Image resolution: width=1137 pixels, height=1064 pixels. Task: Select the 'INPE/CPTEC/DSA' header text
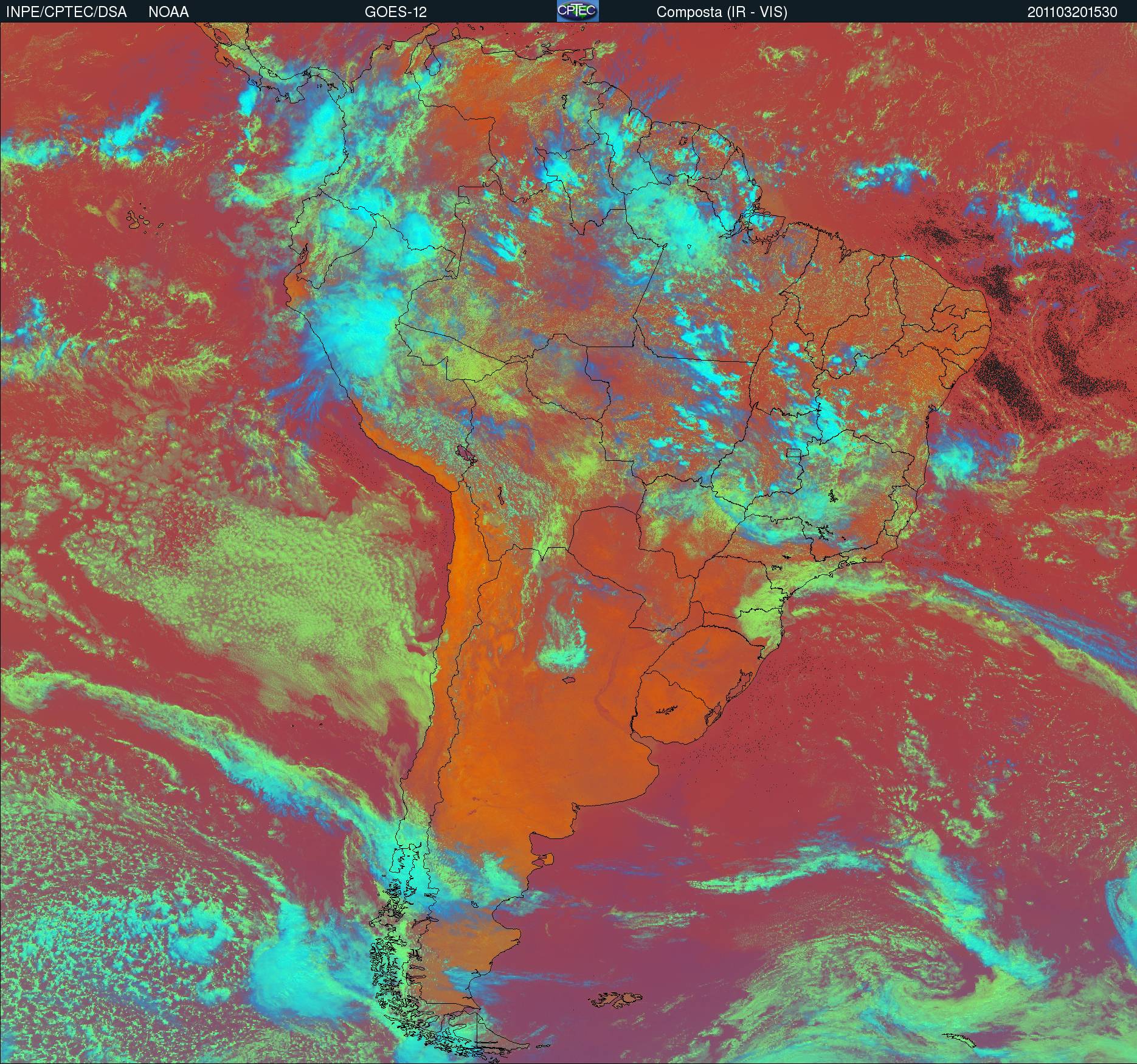point(66,12)
